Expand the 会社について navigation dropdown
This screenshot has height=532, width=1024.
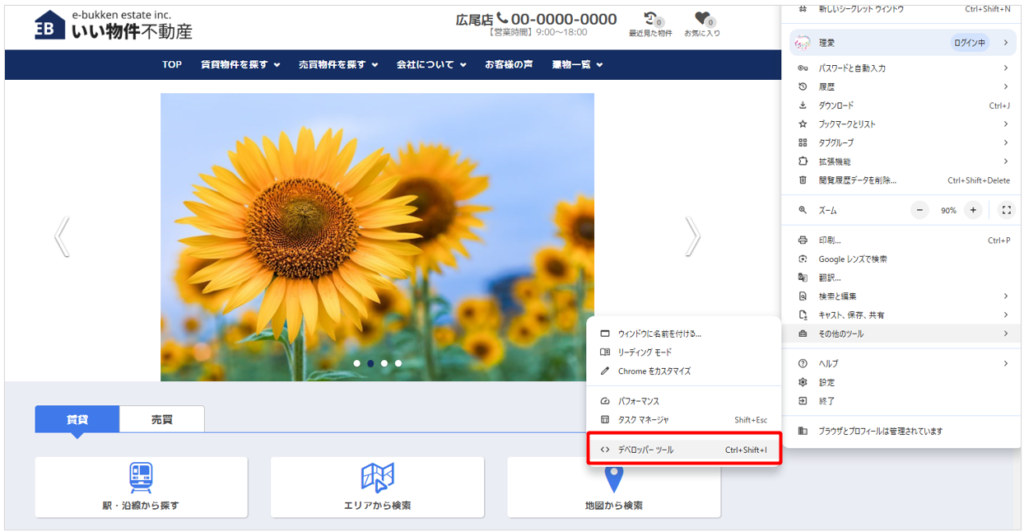430,65
